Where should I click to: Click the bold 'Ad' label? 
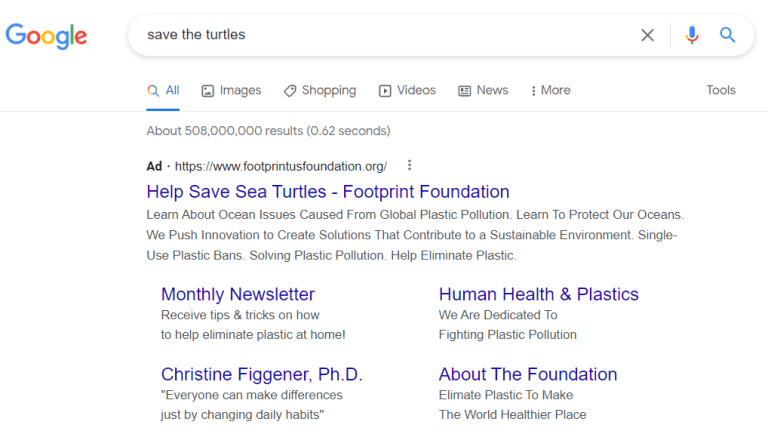pyautogui.click(x=154, y=167)
